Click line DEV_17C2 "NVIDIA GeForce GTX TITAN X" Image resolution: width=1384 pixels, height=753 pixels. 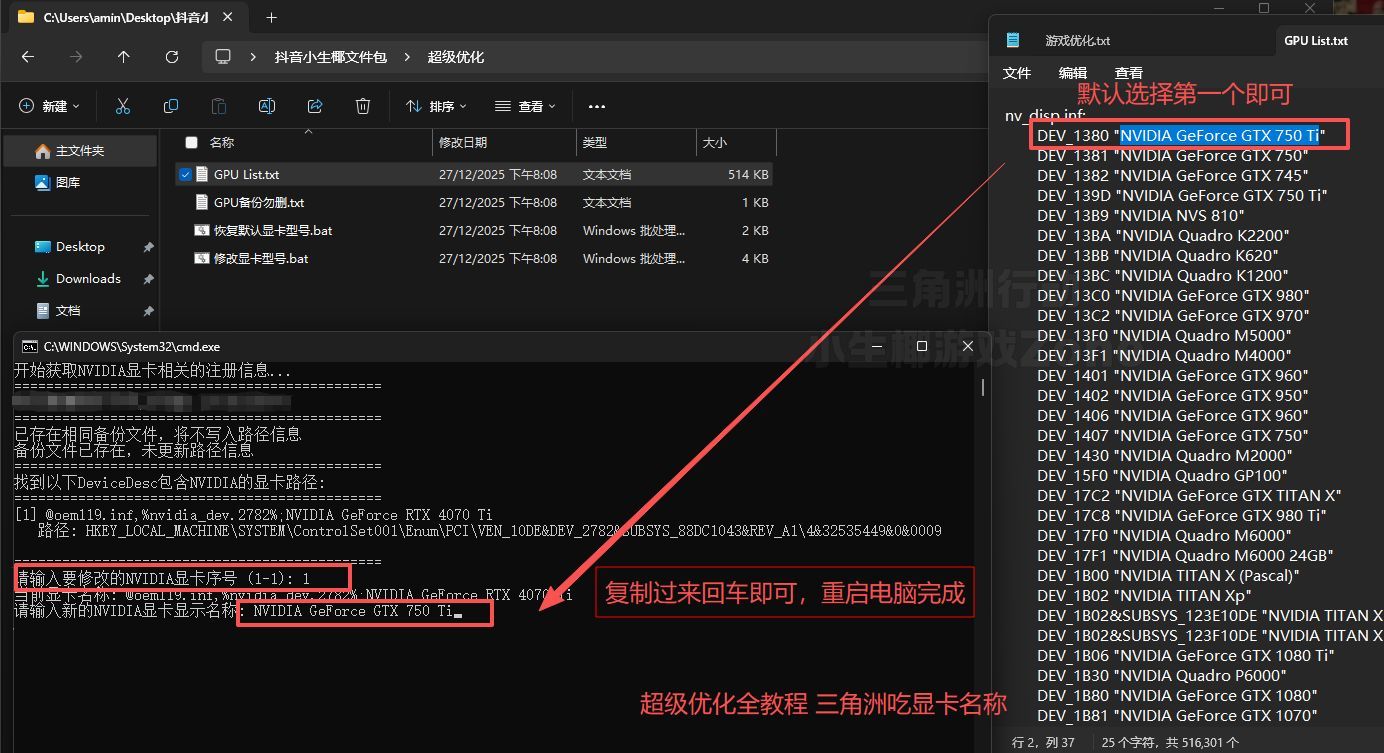pos(1189,495)
